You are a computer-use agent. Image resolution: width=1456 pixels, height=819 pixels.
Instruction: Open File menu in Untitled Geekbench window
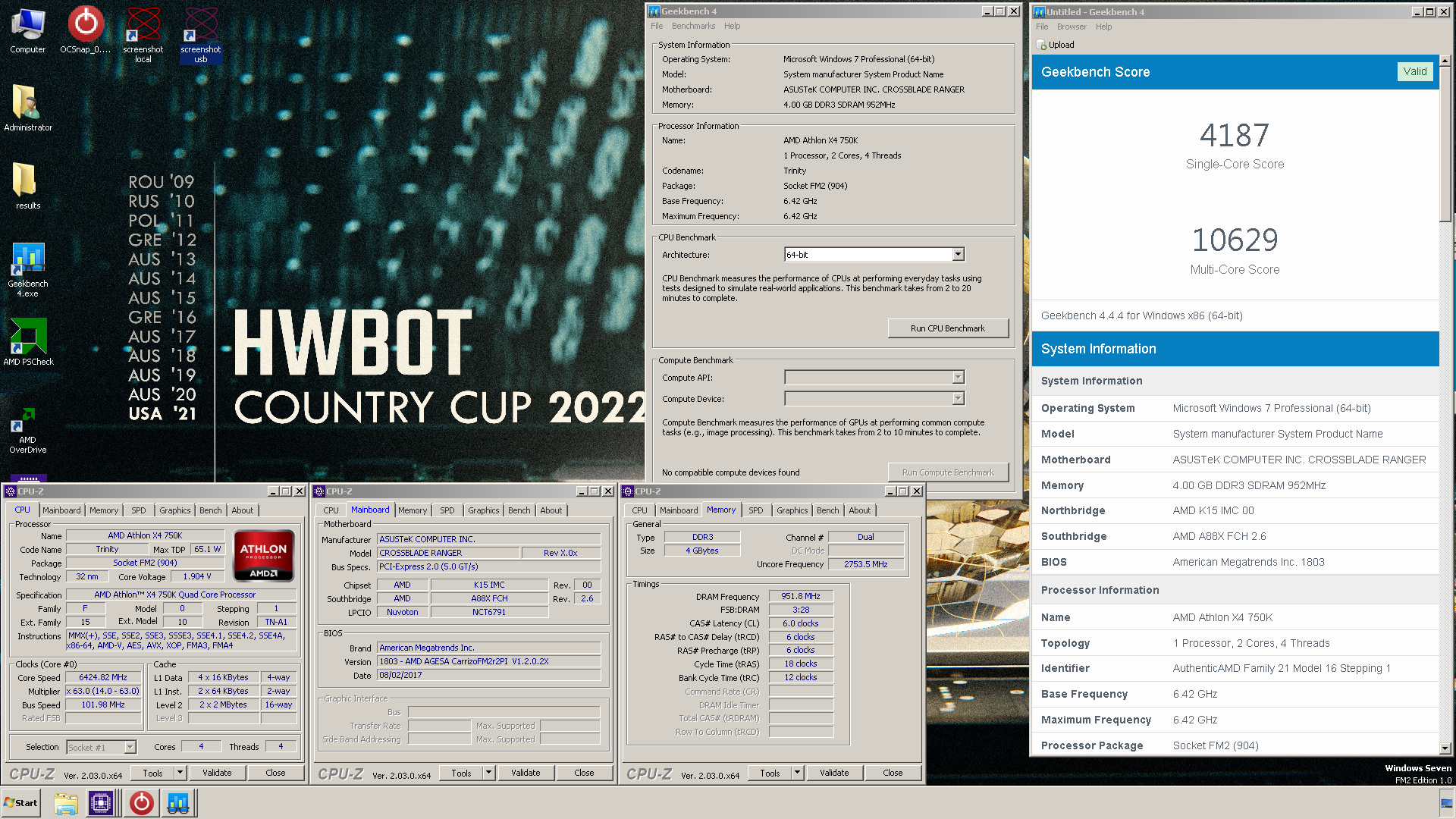[1042, 27]
